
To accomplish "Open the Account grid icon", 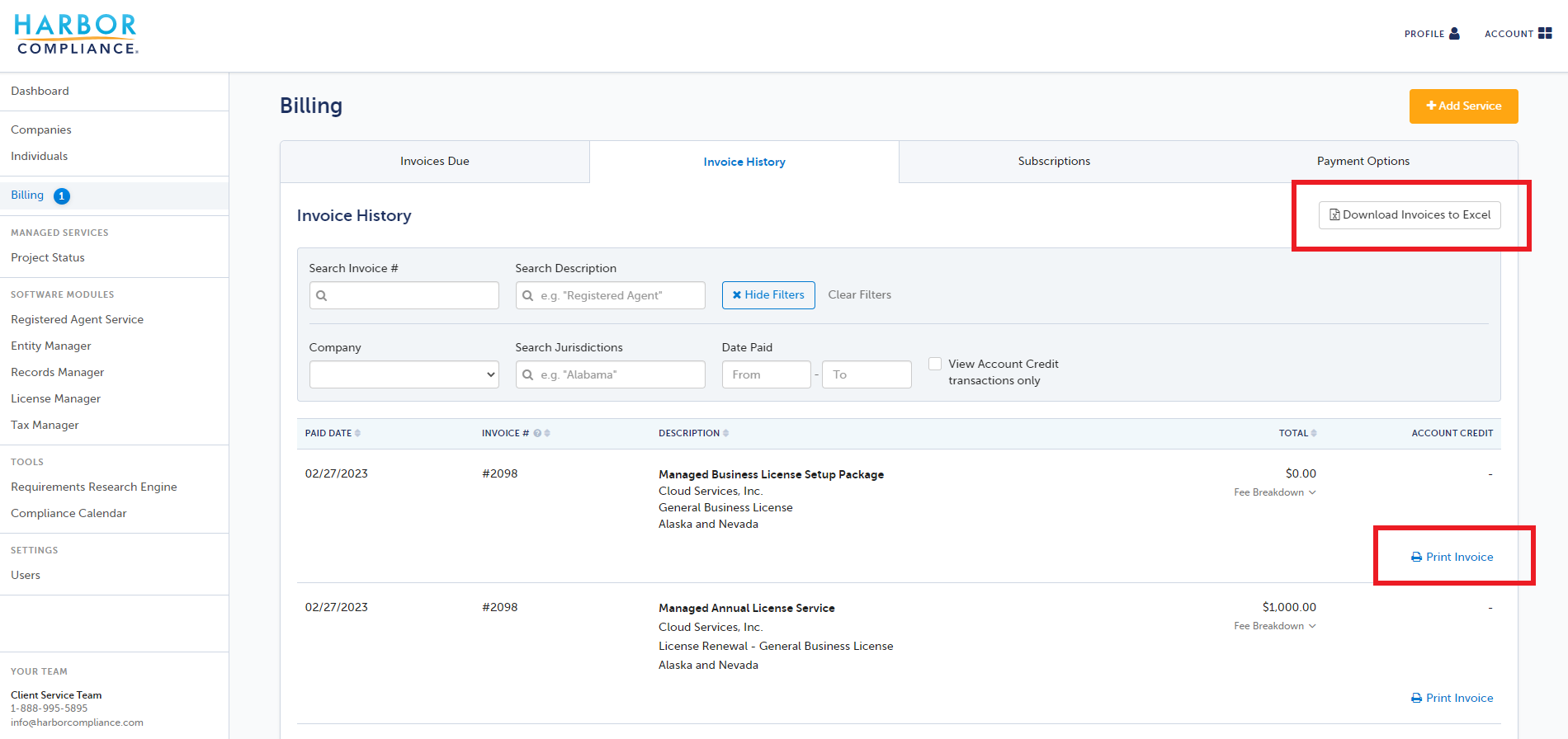I will 1545,34.
